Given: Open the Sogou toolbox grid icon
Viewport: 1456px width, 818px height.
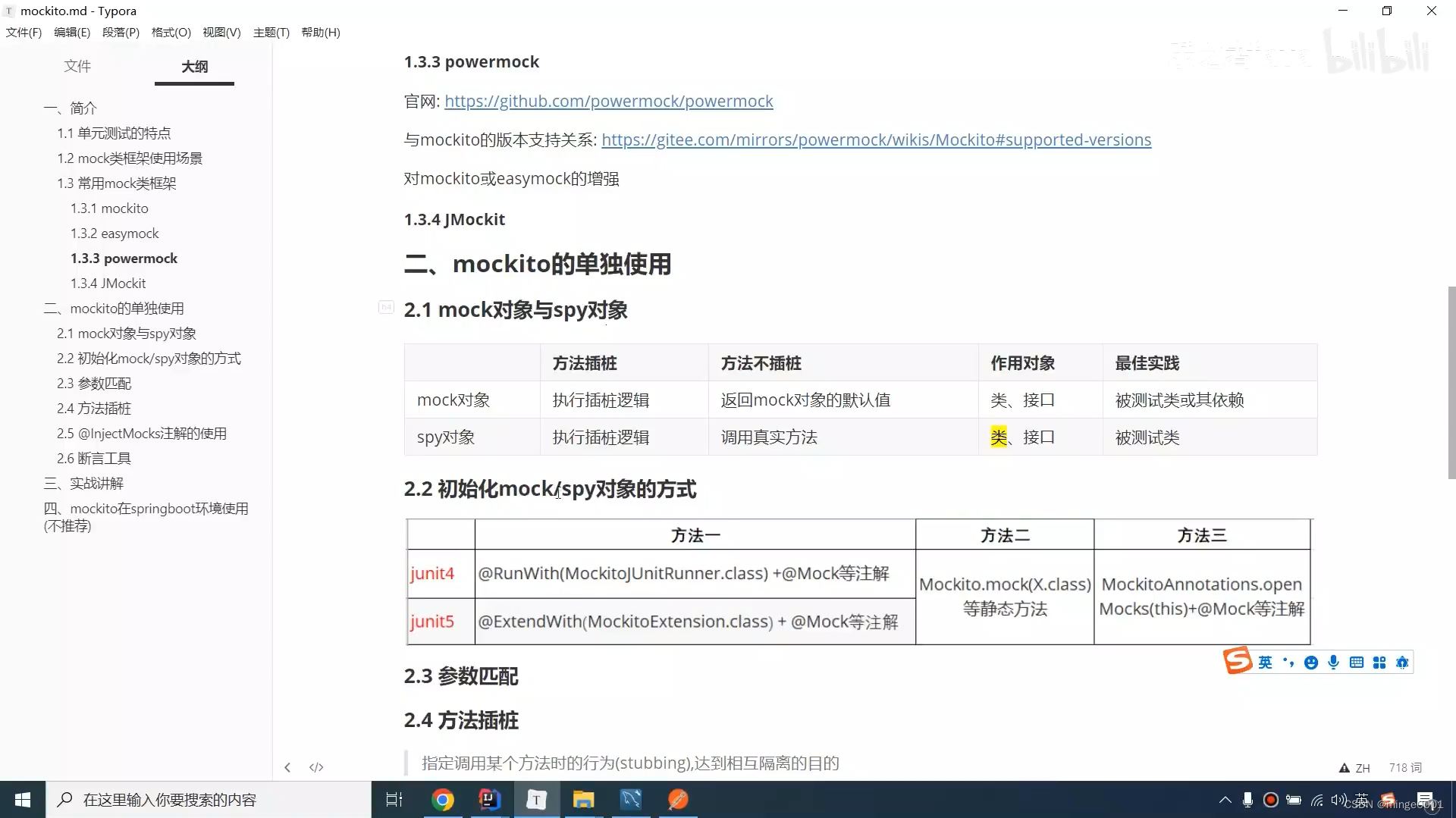Looking at the screenshot, I should [x=1379, y=663].
